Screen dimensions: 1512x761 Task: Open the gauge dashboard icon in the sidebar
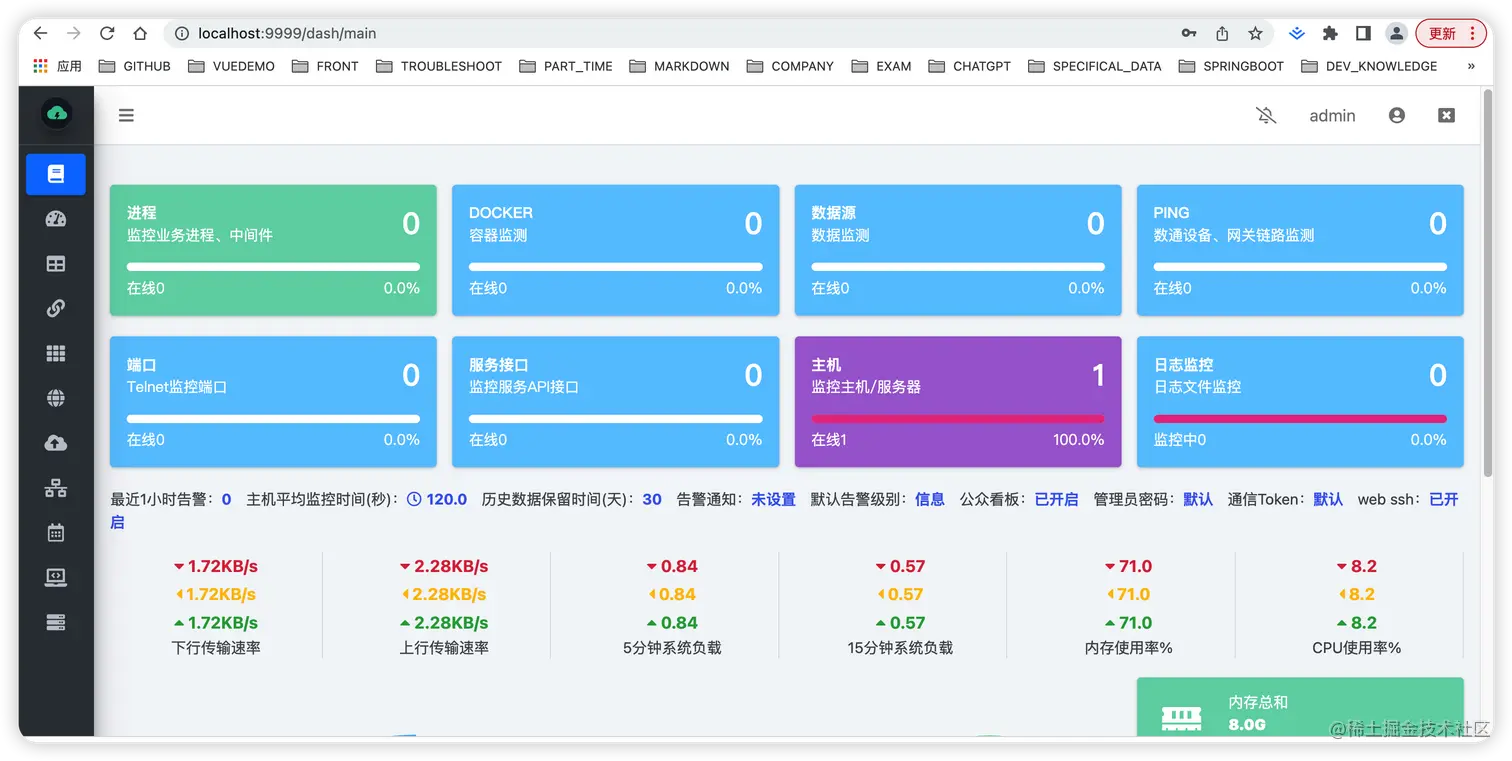tap(56, 219)
